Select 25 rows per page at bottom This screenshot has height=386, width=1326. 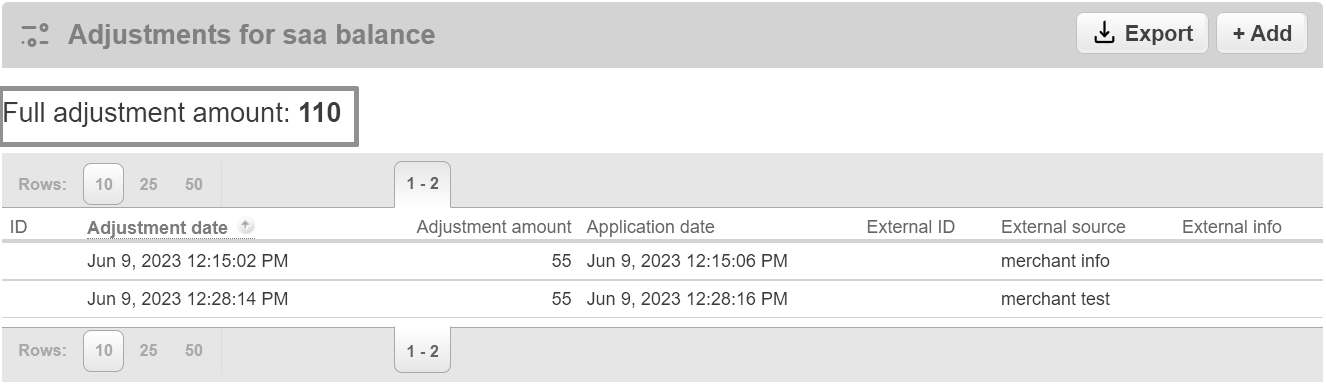148,351
